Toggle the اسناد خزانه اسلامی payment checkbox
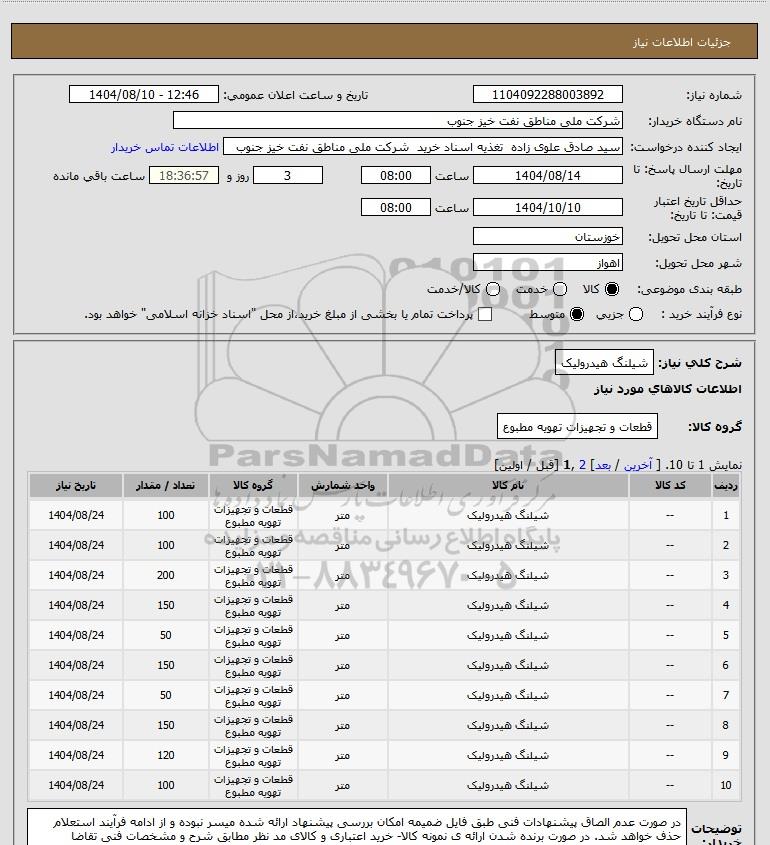 click(485, 314)
